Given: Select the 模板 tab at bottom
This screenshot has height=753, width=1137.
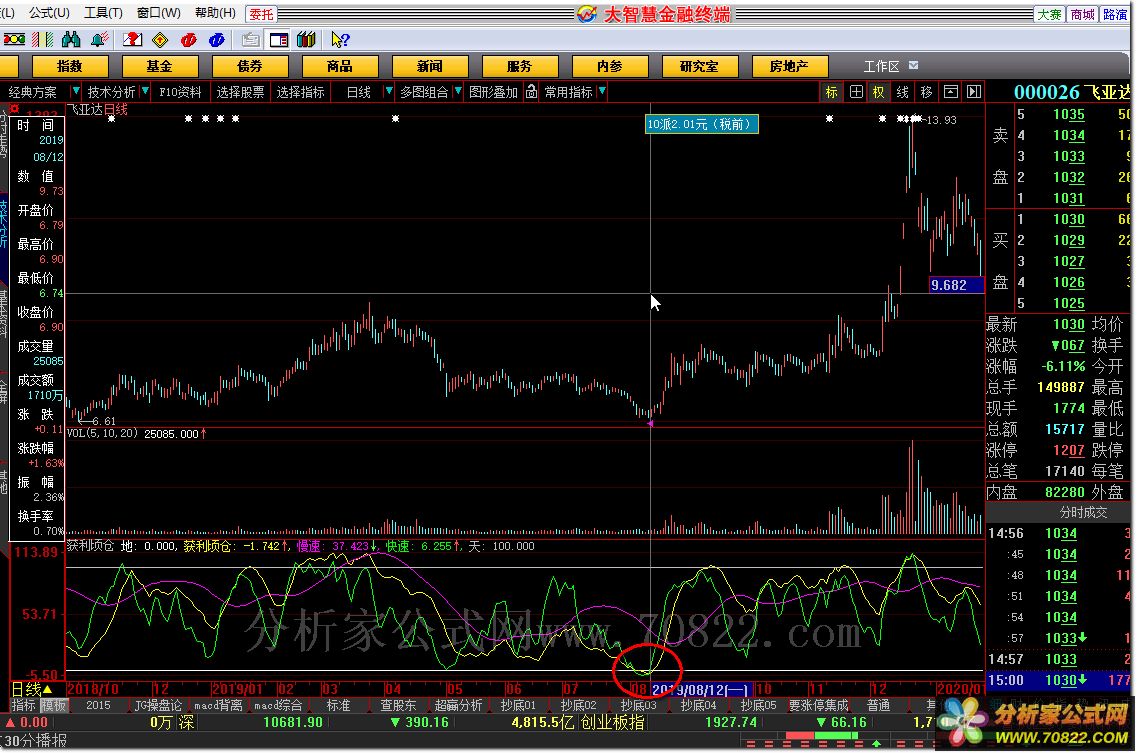Looking at the screenshot, I should pyautogui.click(x=53, y=705).
